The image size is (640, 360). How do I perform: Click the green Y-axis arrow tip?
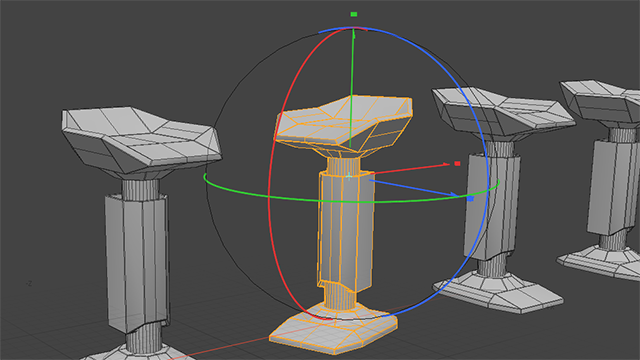tap(353, 36)
